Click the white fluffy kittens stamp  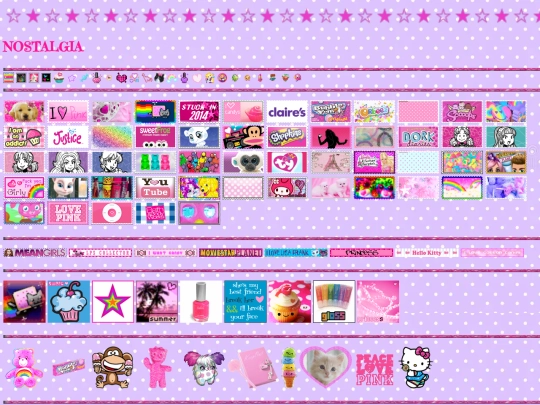tap(331, 188)
